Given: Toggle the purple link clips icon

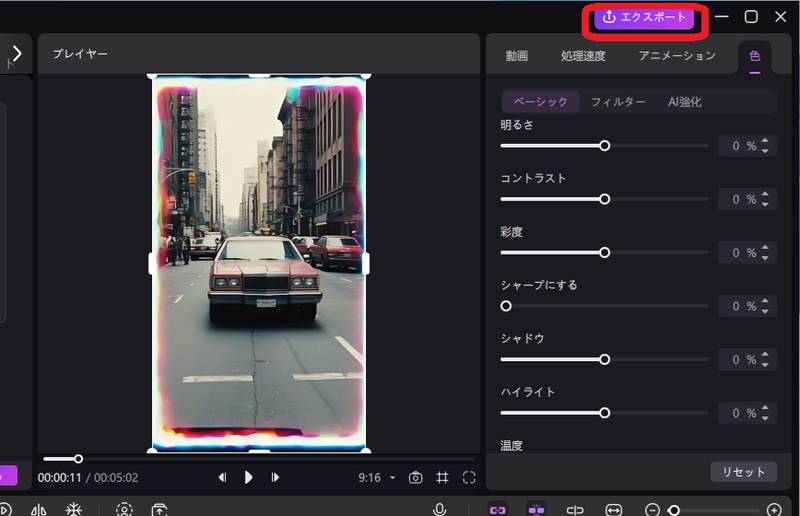Looking at the screenshot, I should [x=497, y=509].
